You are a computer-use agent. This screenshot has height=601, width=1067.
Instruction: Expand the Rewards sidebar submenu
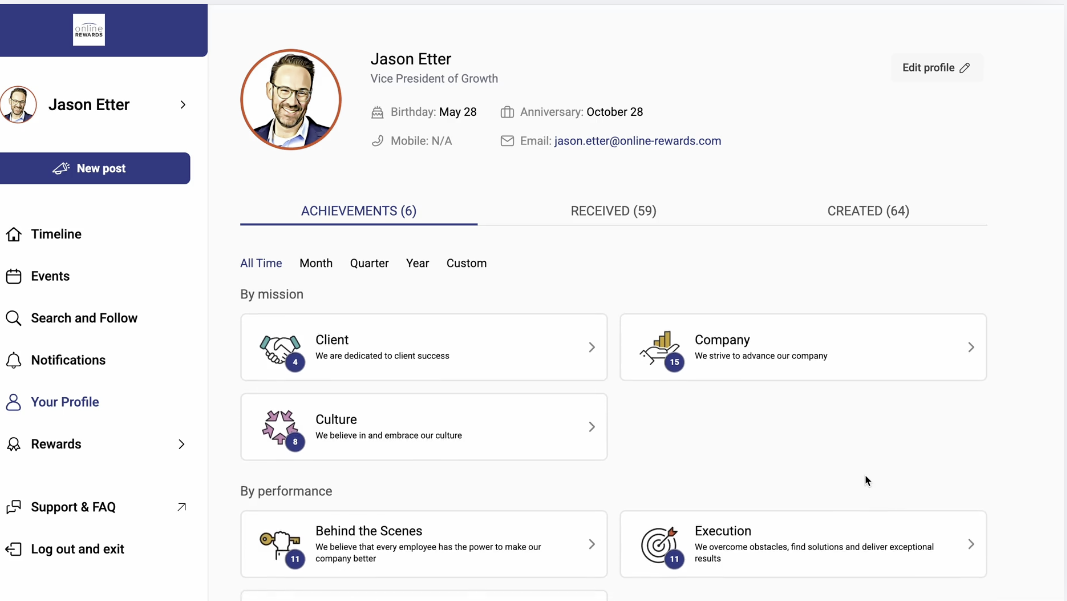181,444
